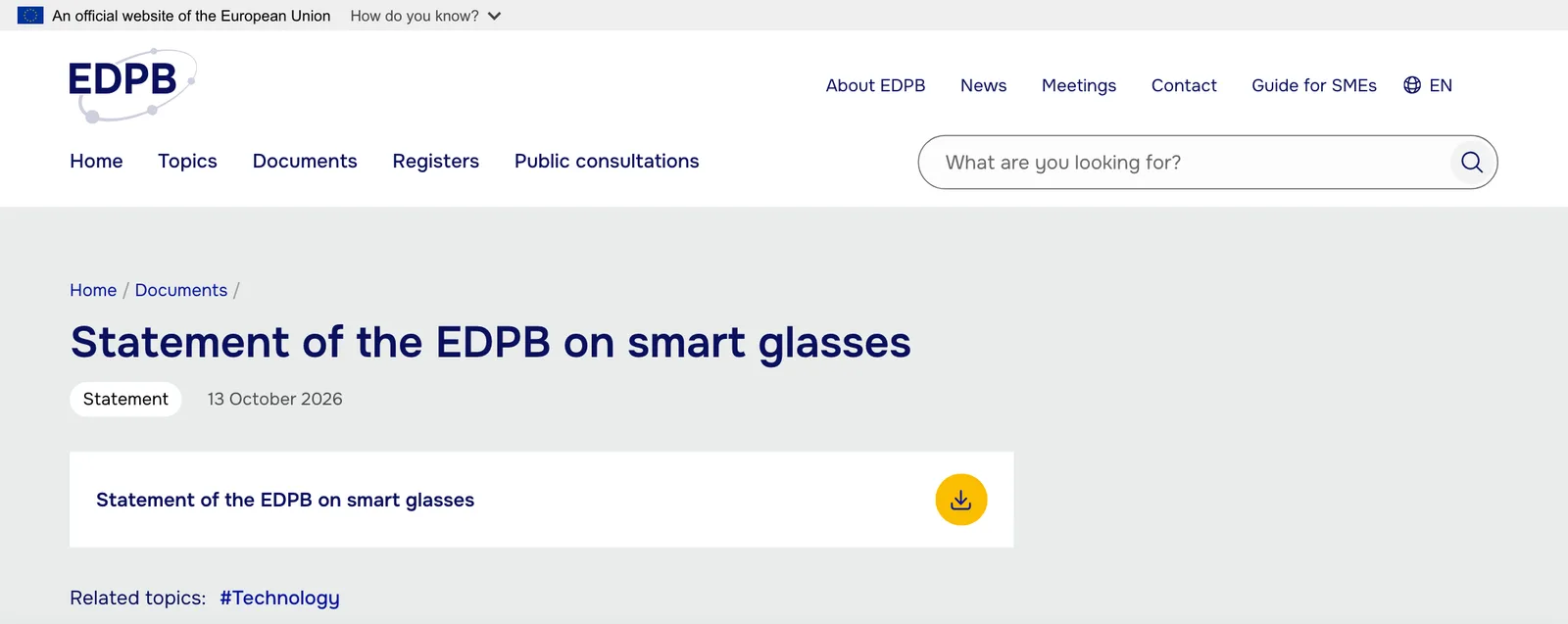Open Guide for SMEs link
This screenshot has height=624, width=1568.
click(1314, 85)
